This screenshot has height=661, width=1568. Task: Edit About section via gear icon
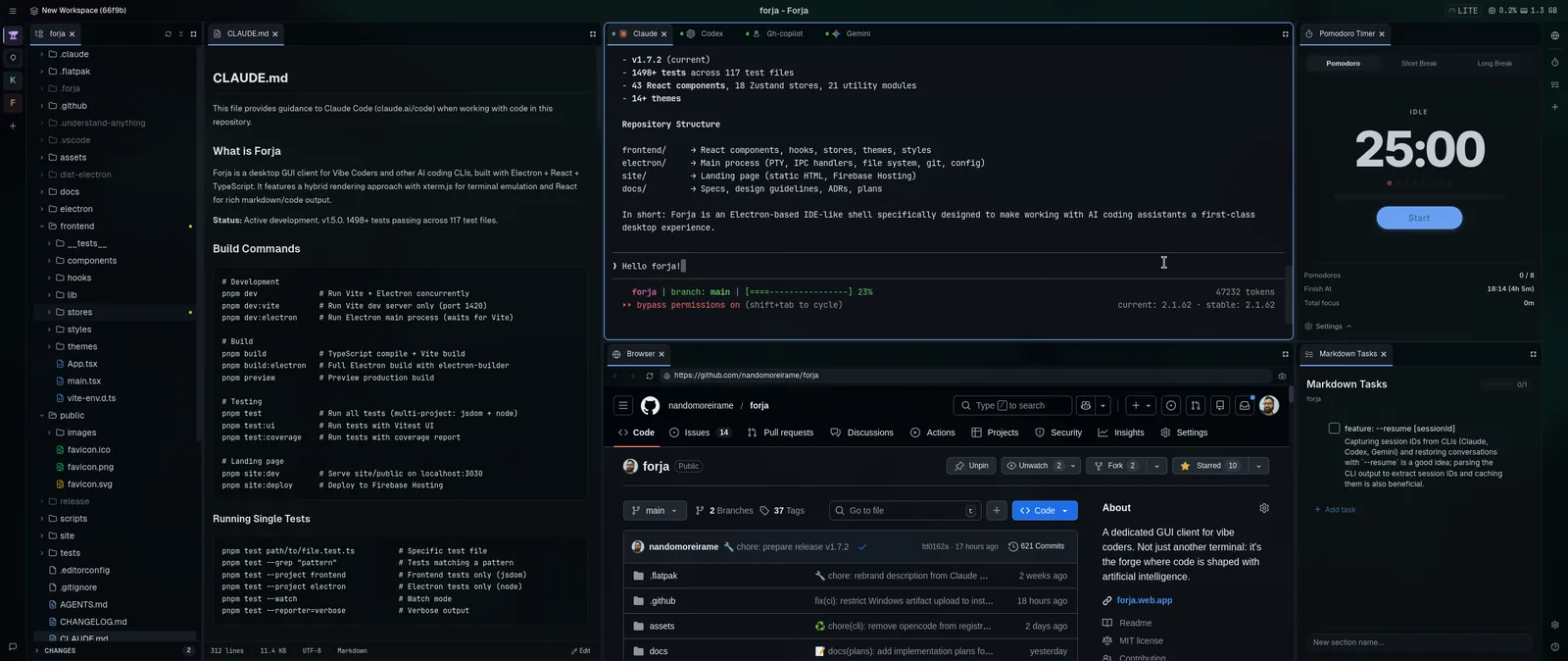1264,508
